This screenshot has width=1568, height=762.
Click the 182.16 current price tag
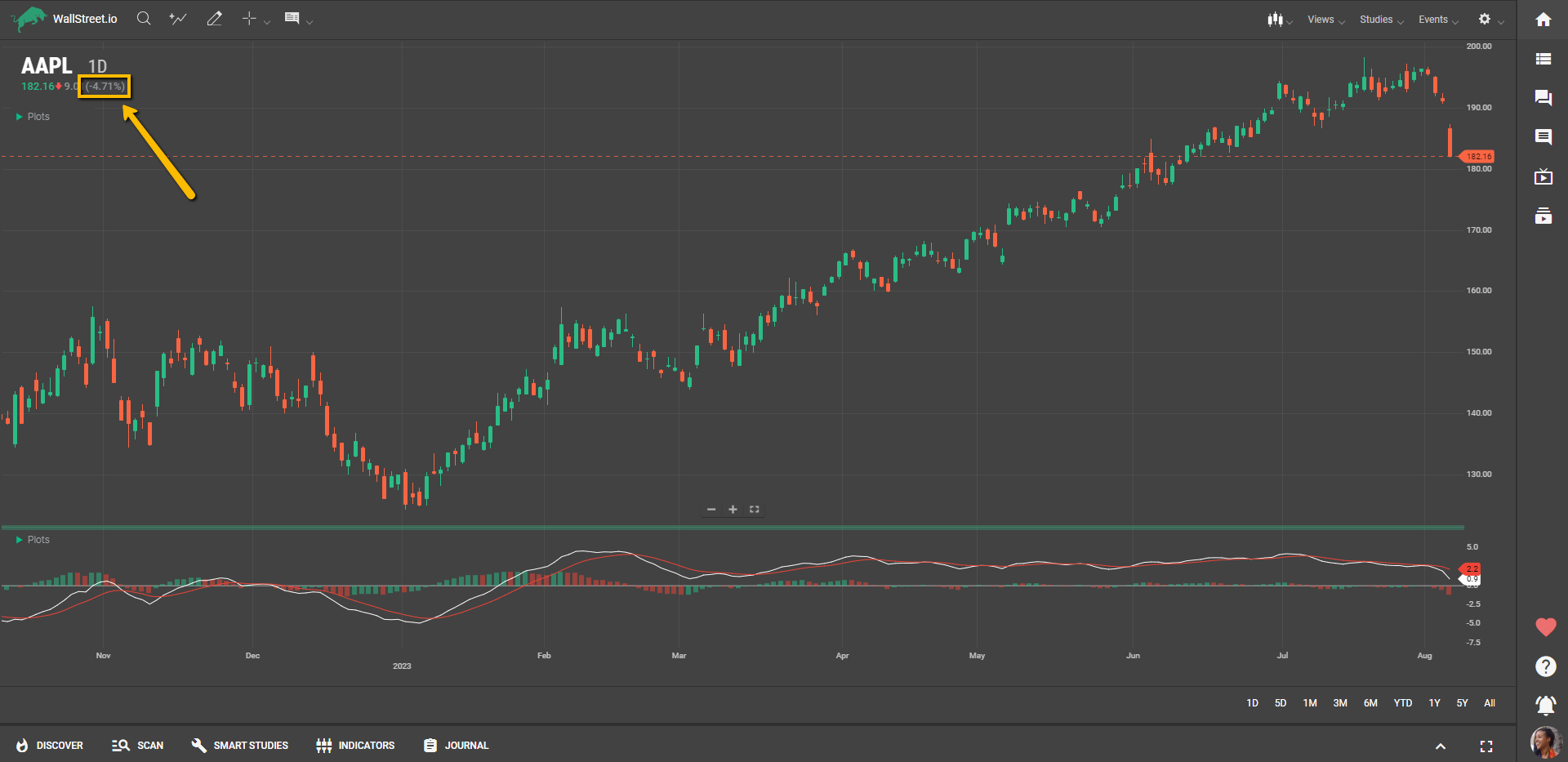[1477, 156]
